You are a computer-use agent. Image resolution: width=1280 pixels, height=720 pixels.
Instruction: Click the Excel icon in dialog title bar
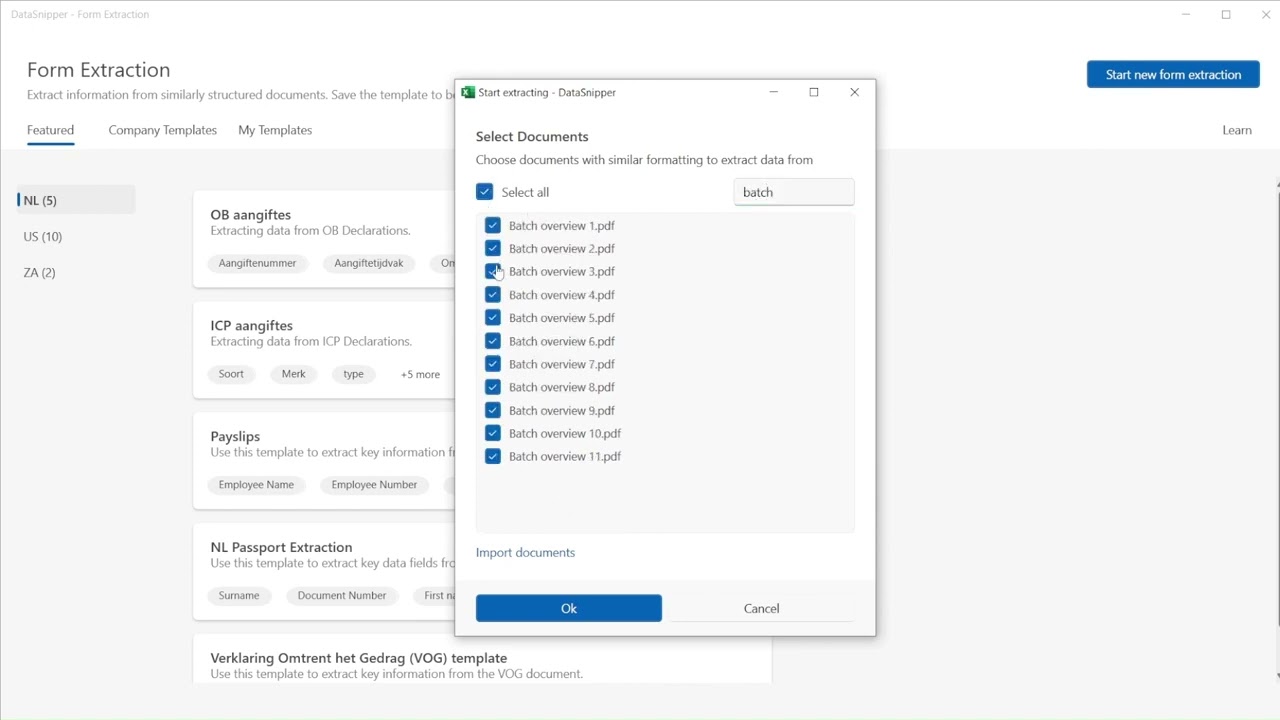click(x=468, y=92)
